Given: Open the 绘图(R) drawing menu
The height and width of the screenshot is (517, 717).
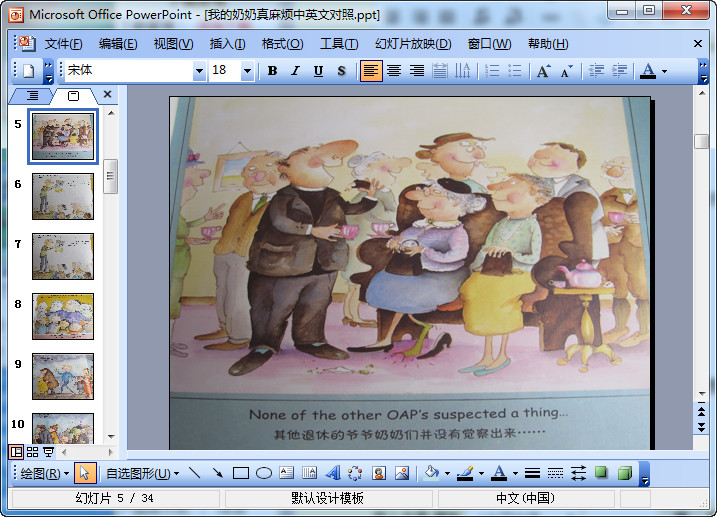Looking at the screenshot, I should click(x=44, y=474).
